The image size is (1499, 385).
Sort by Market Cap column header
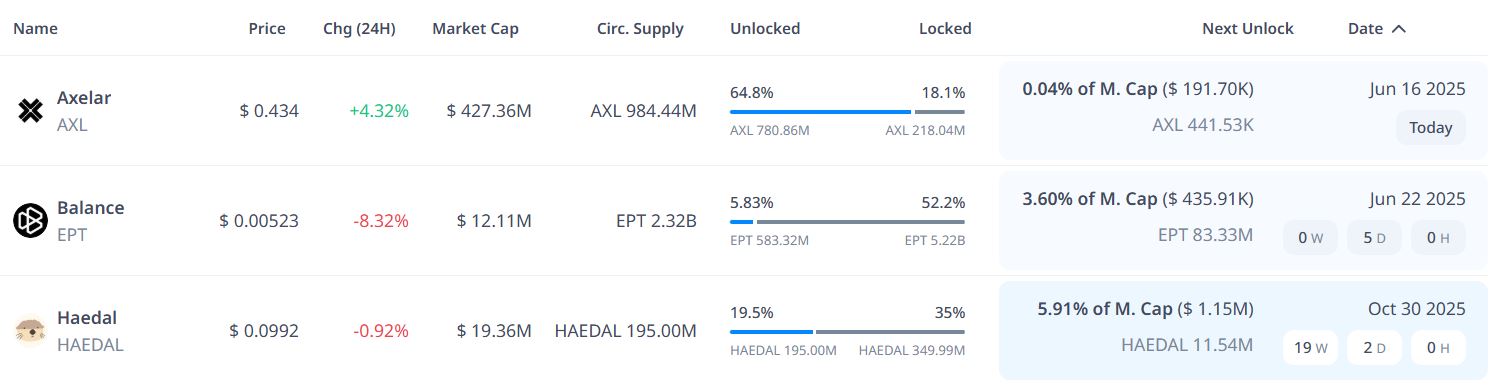(475, 29)
